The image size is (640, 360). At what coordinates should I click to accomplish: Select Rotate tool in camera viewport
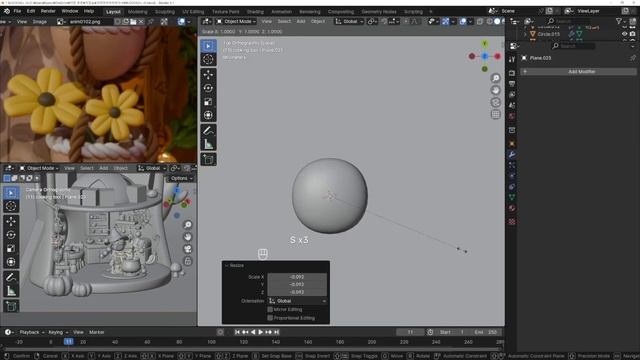point(11,235)
